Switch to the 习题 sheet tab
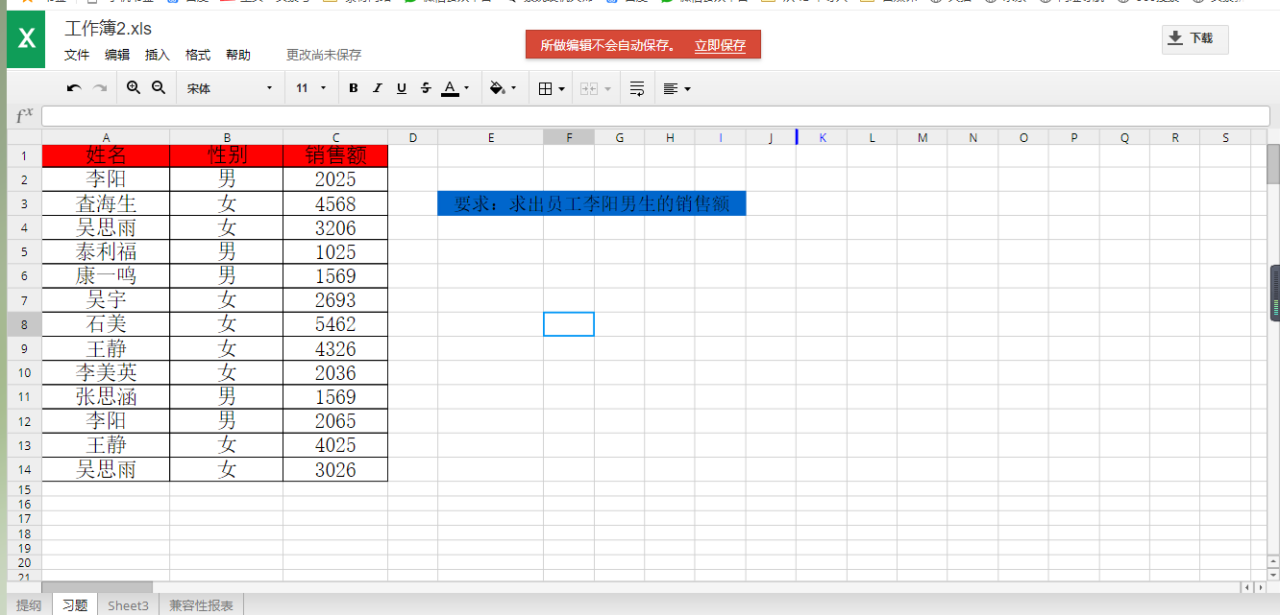Screen dimensions: 1280x615 [x=75, y=605]
